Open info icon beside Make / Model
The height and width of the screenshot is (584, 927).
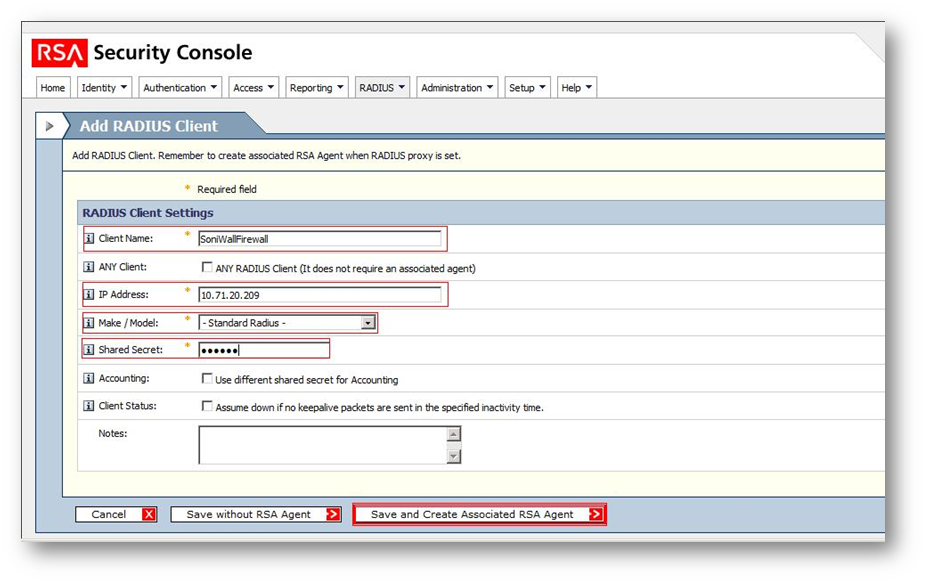89,323
